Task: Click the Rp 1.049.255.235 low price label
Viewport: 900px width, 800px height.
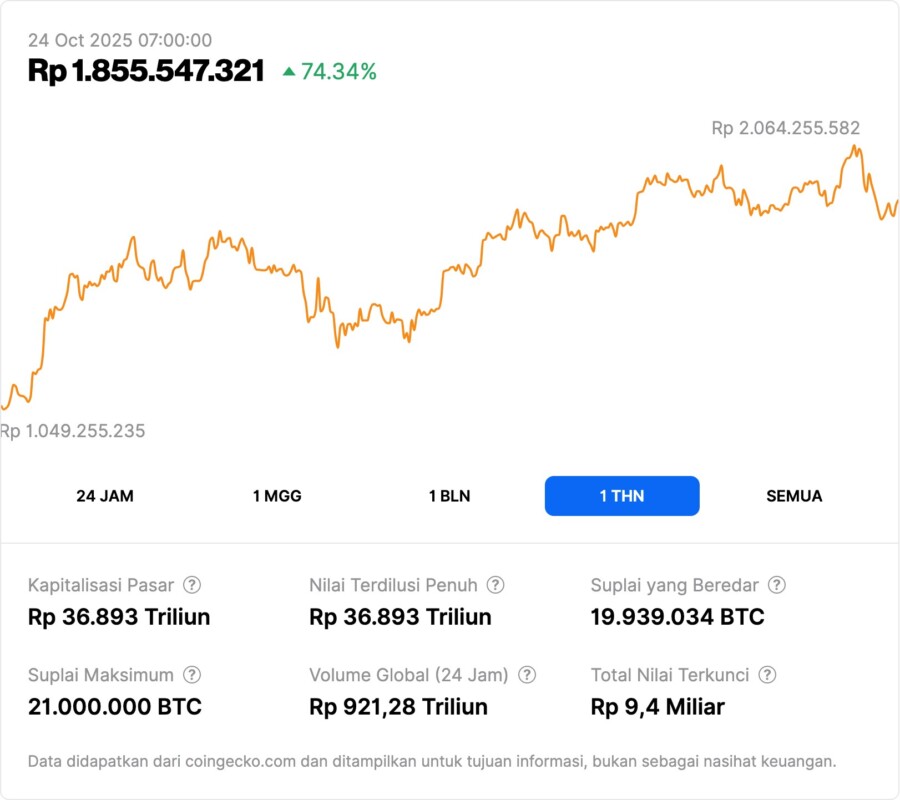Action: 73,431
